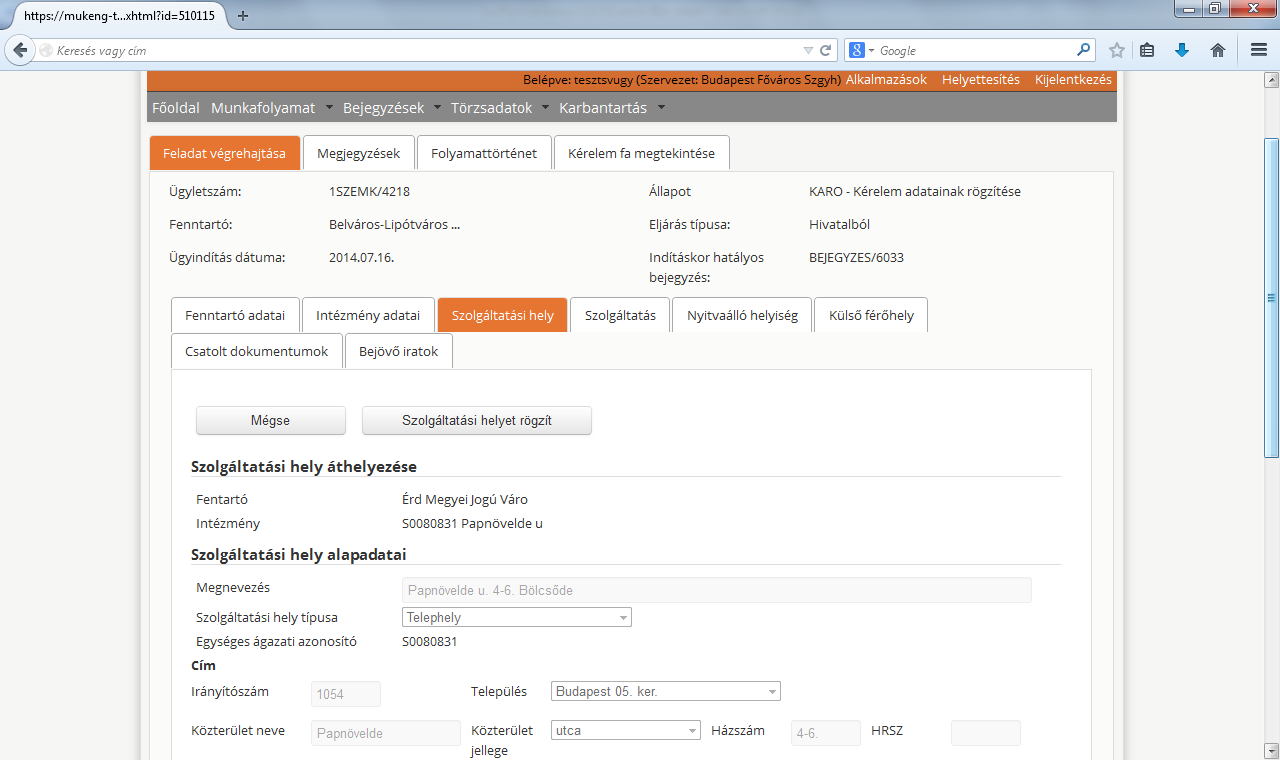This screenshot has height=760, width=1280.
Task: Open the downloads arrow icon
Action: 1182,50
